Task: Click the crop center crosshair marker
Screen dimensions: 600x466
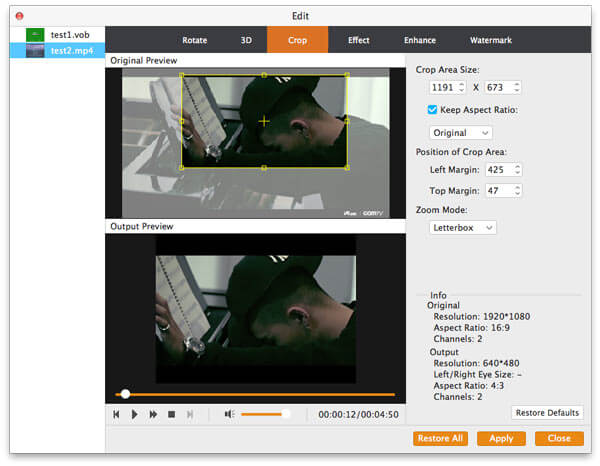Action: pos(264,121)
